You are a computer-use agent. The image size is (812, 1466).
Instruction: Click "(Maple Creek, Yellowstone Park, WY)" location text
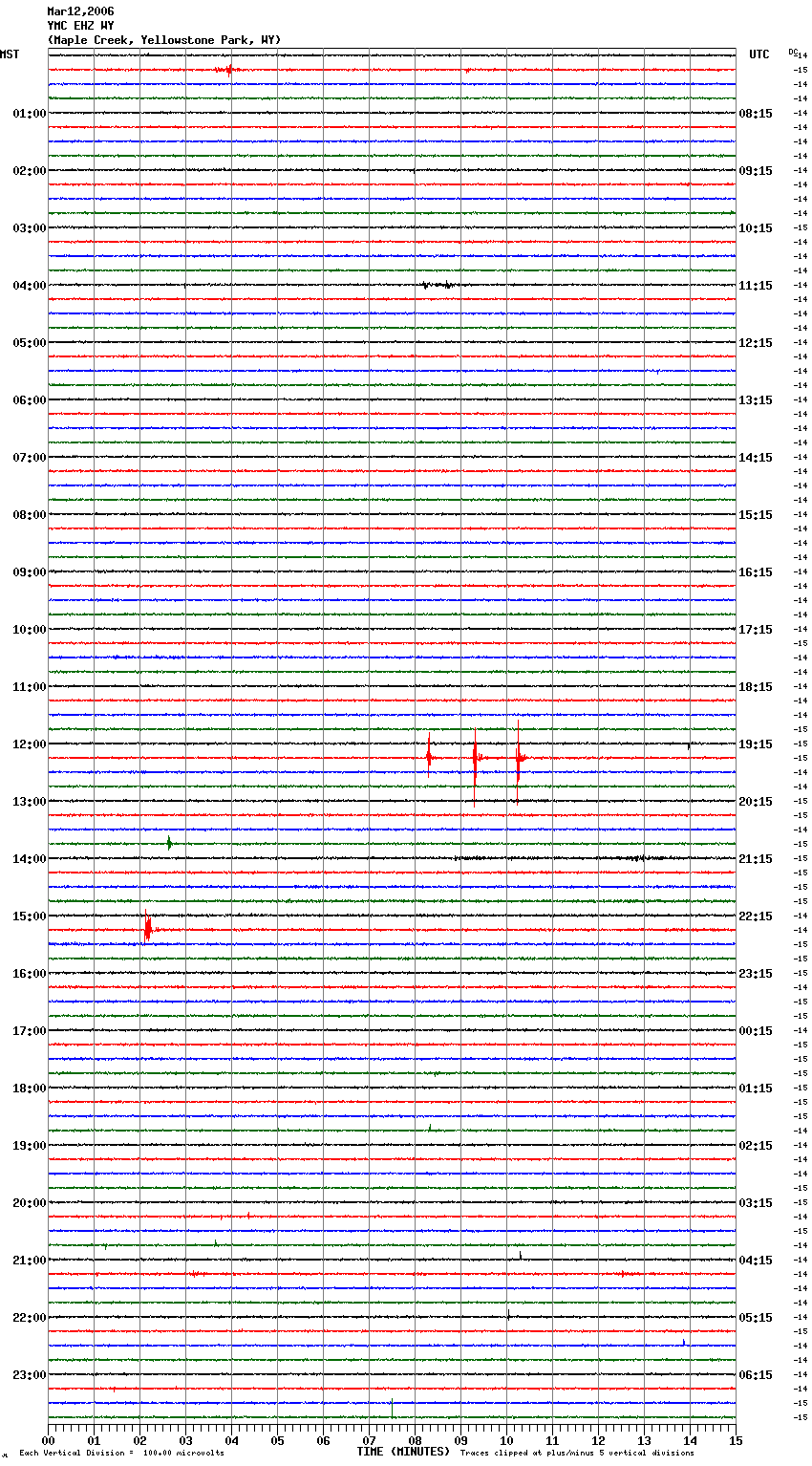[x=164, y=40]
